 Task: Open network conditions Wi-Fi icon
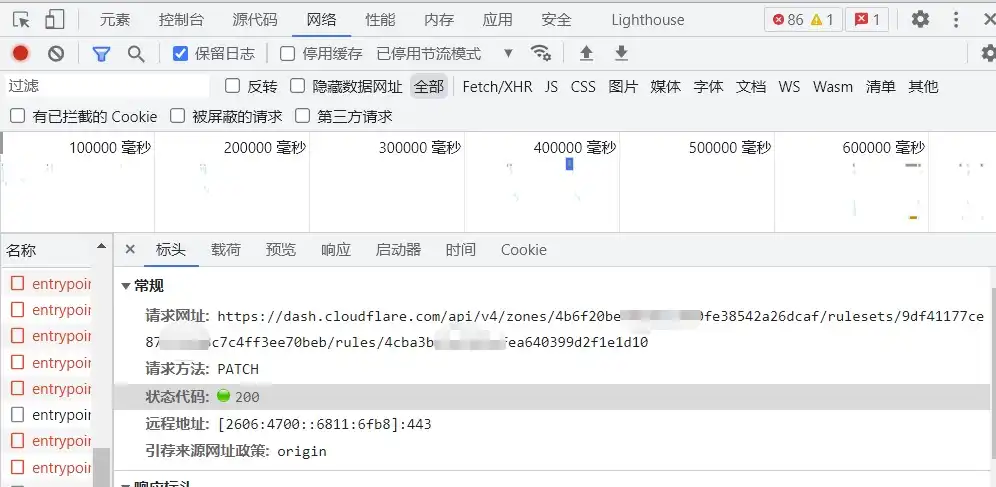point(541,54)
